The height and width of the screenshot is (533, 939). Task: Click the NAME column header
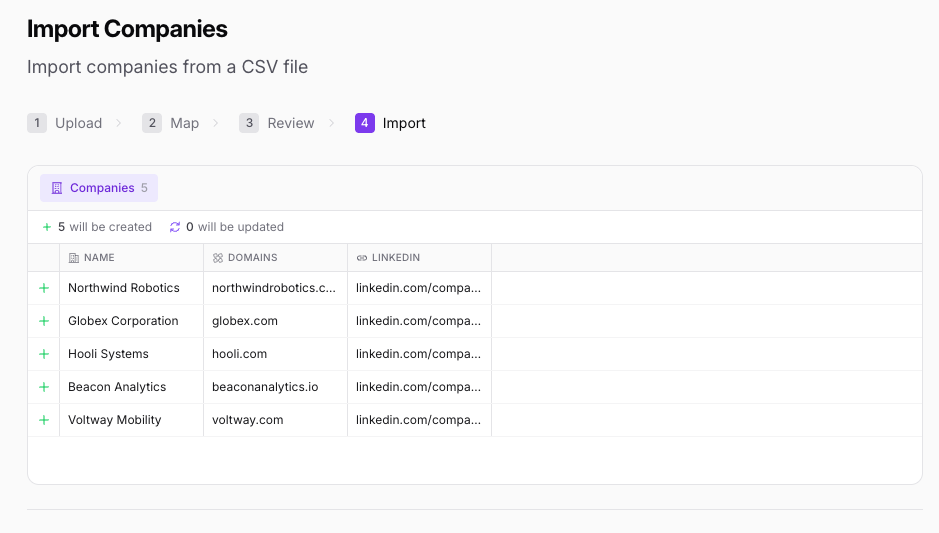tap(132, 258)
